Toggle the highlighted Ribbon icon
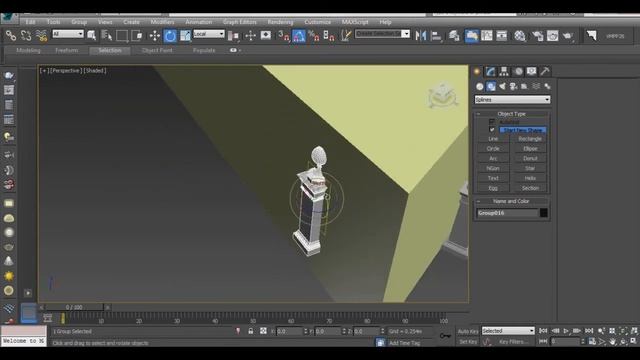This screenshot has height=360, width=640. [471, 36]
